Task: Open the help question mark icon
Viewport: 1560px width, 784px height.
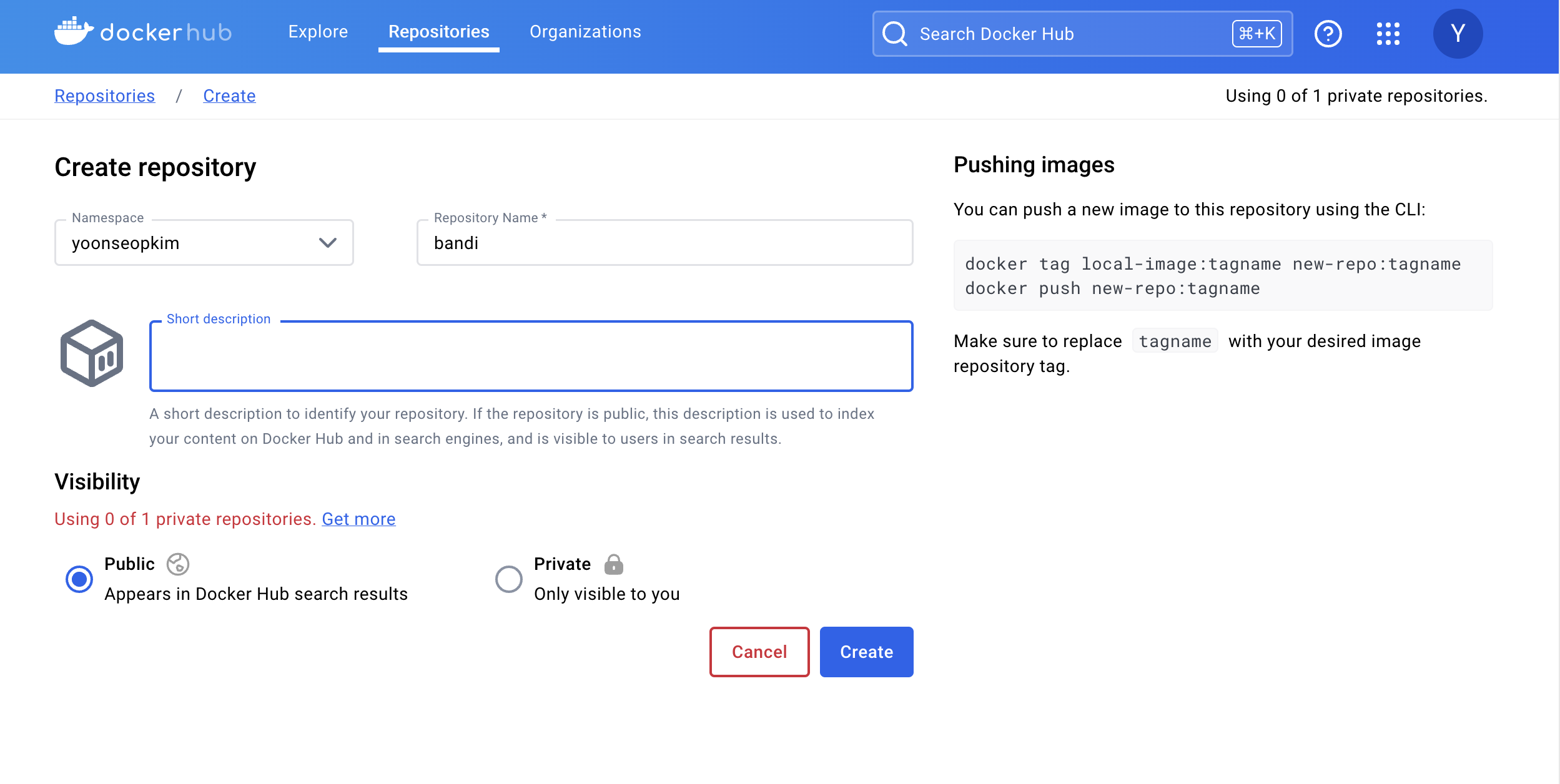Action: (1328, 34)
